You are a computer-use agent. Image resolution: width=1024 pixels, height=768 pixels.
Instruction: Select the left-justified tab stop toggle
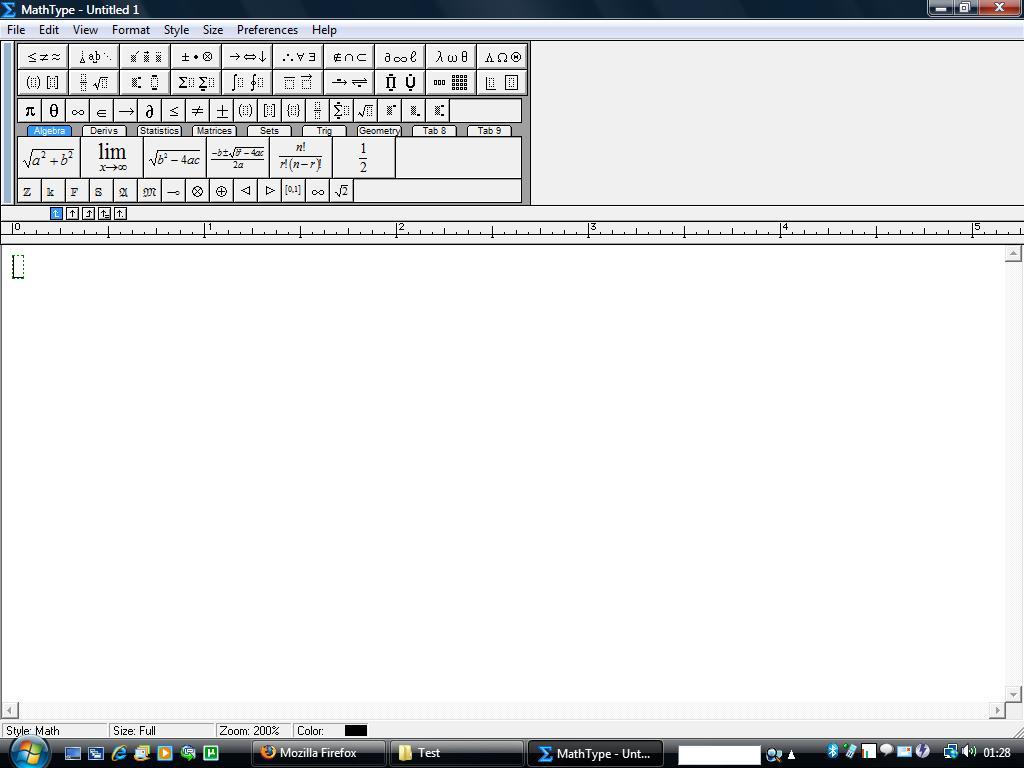56,214
